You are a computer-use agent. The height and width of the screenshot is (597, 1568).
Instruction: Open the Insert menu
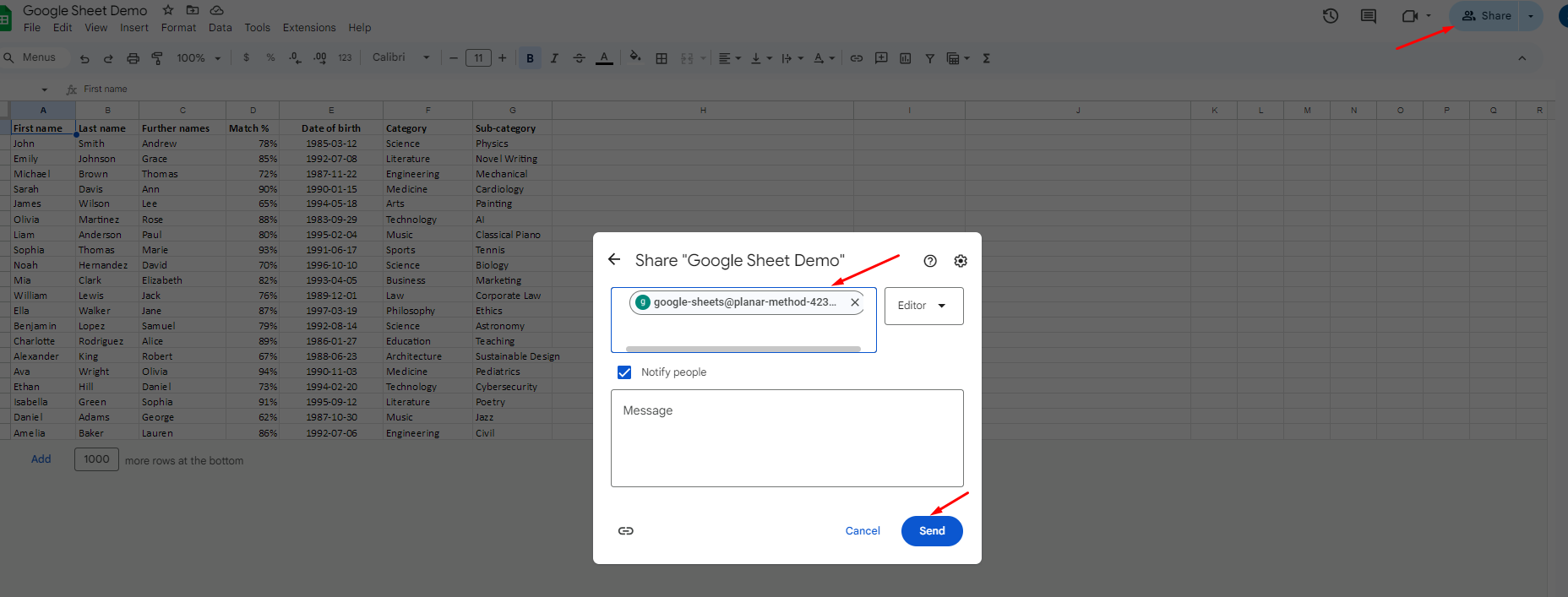(134, 28)
